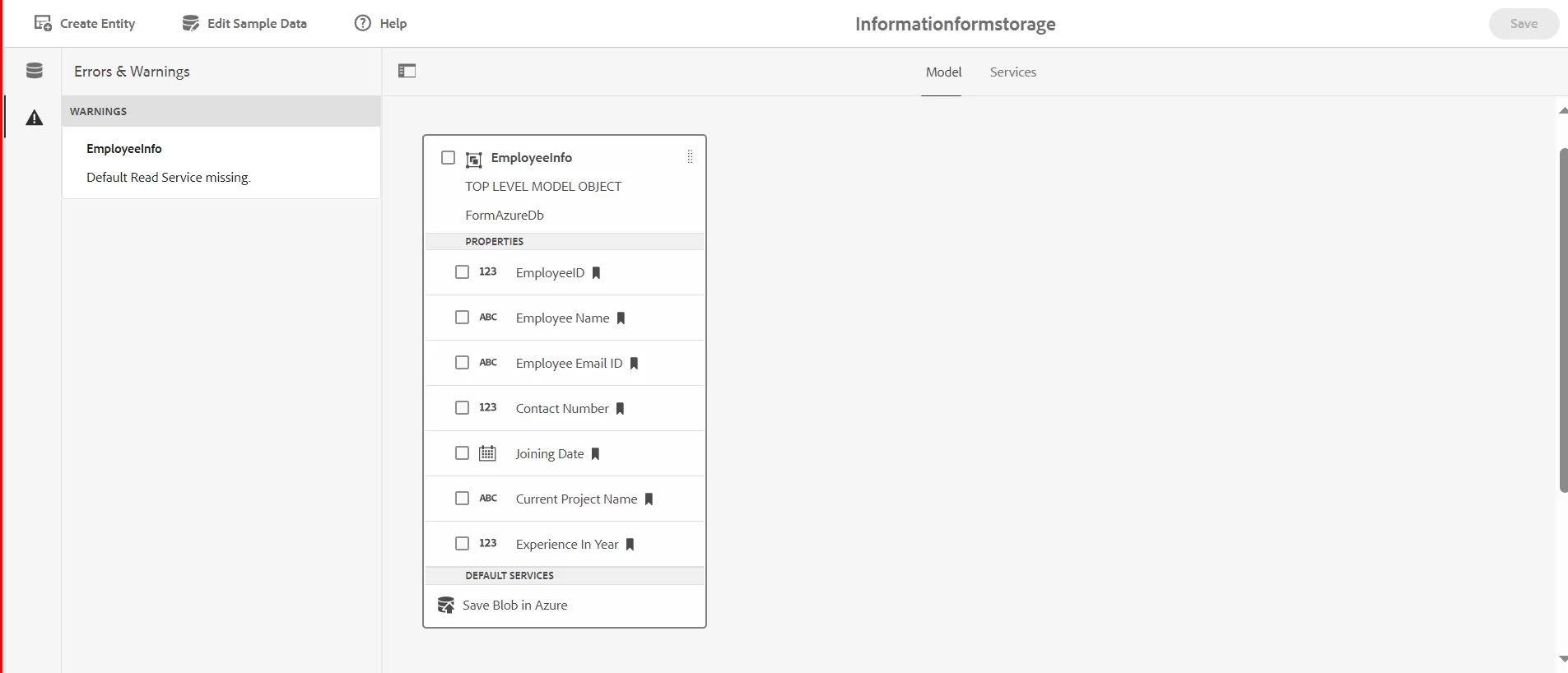1568x673 pixels.
Task: Open the Data Sources stack icon in sidebar
Action: click(x=34, y=71)
